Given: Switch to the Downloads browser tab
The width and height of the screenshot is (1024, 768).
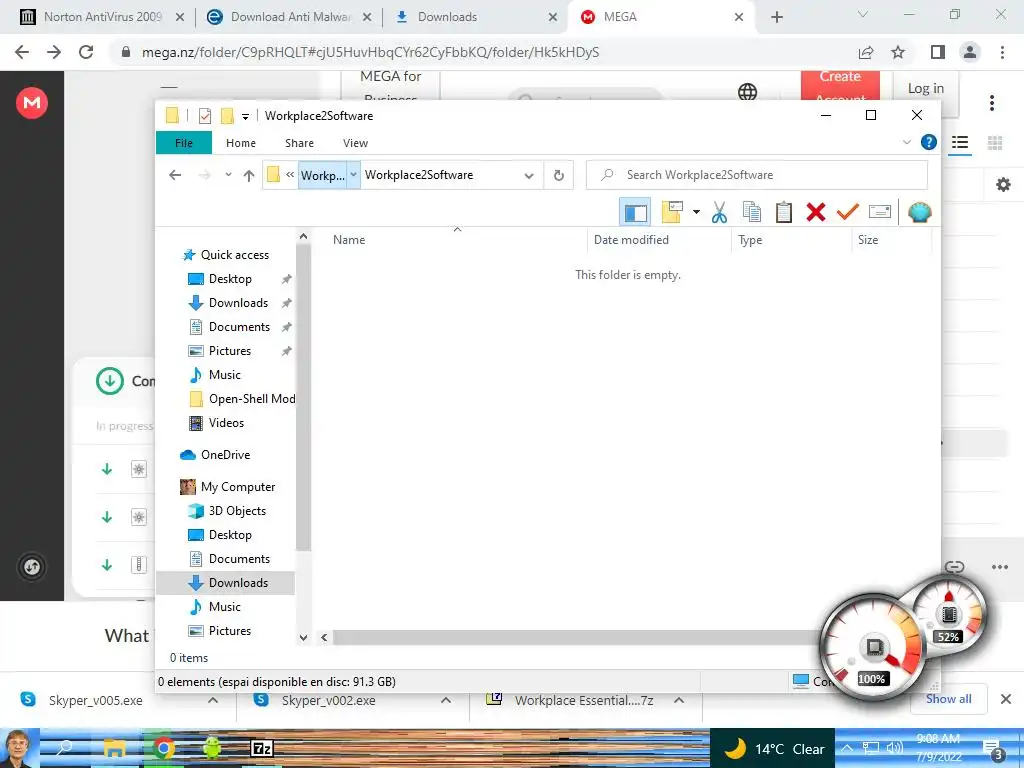Looking at the screenshot, I should coord(447,17).
